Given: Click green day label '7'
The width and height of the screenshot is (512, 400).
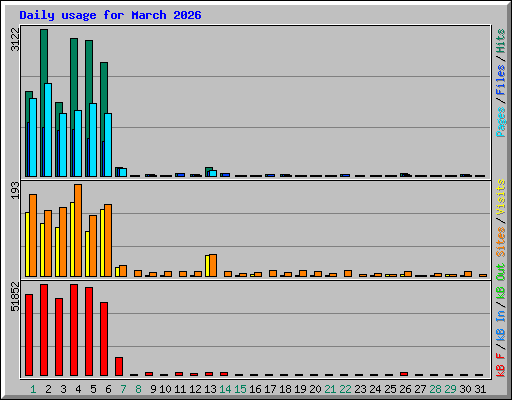Looking at the screenshot, I should [123, 389].
